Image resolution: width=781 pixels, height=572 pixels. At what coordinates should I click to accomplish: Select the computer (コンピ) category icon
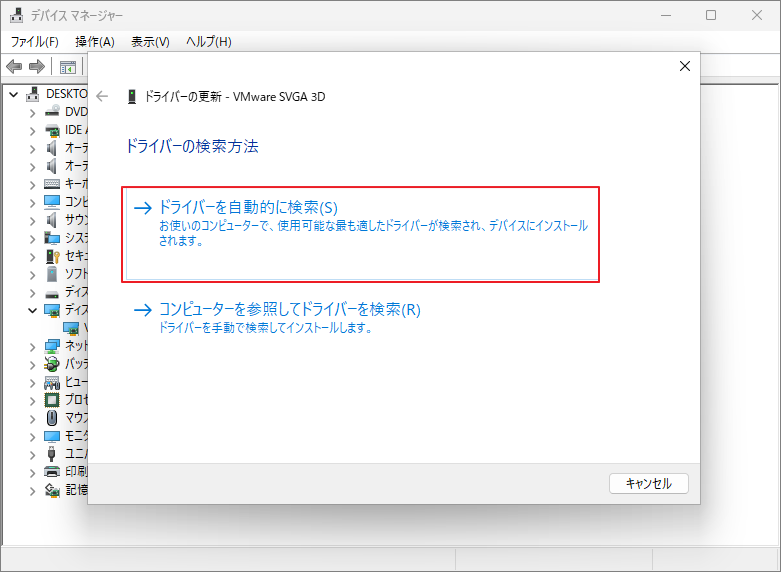pyautogui.click(x=52, y=202)
